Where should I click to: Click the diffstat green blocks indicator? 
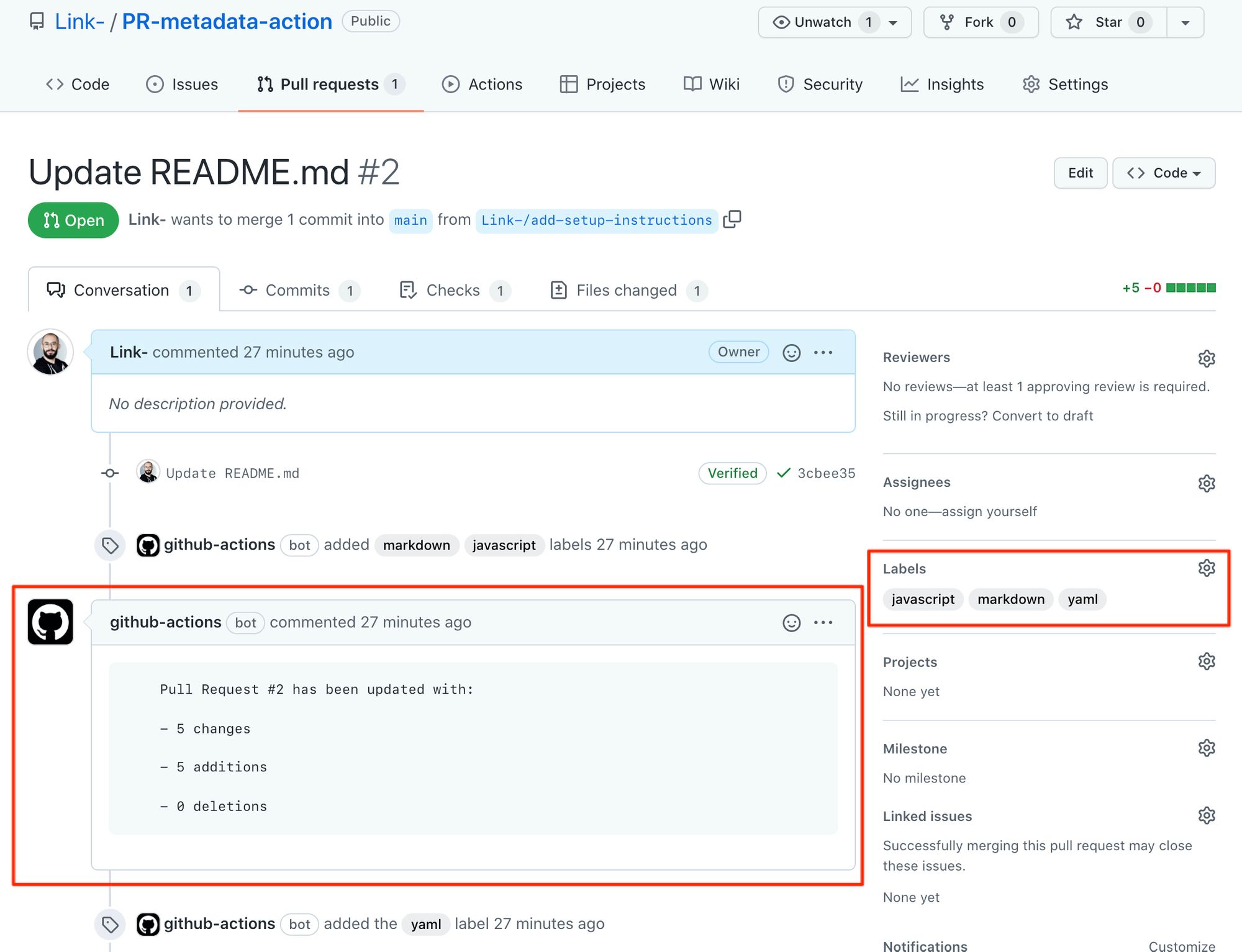pos(1190,288)
